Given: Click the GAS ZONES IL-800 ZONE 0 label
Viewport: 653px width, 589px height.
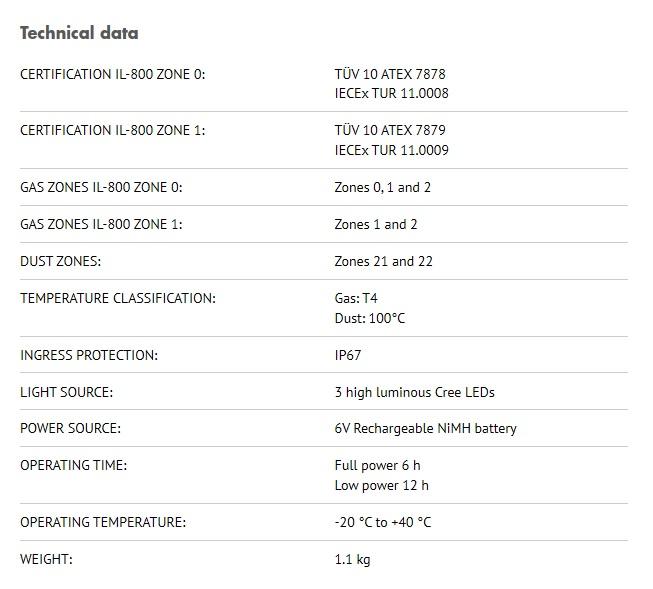Looking at the screenshot, I should point(101,188).
